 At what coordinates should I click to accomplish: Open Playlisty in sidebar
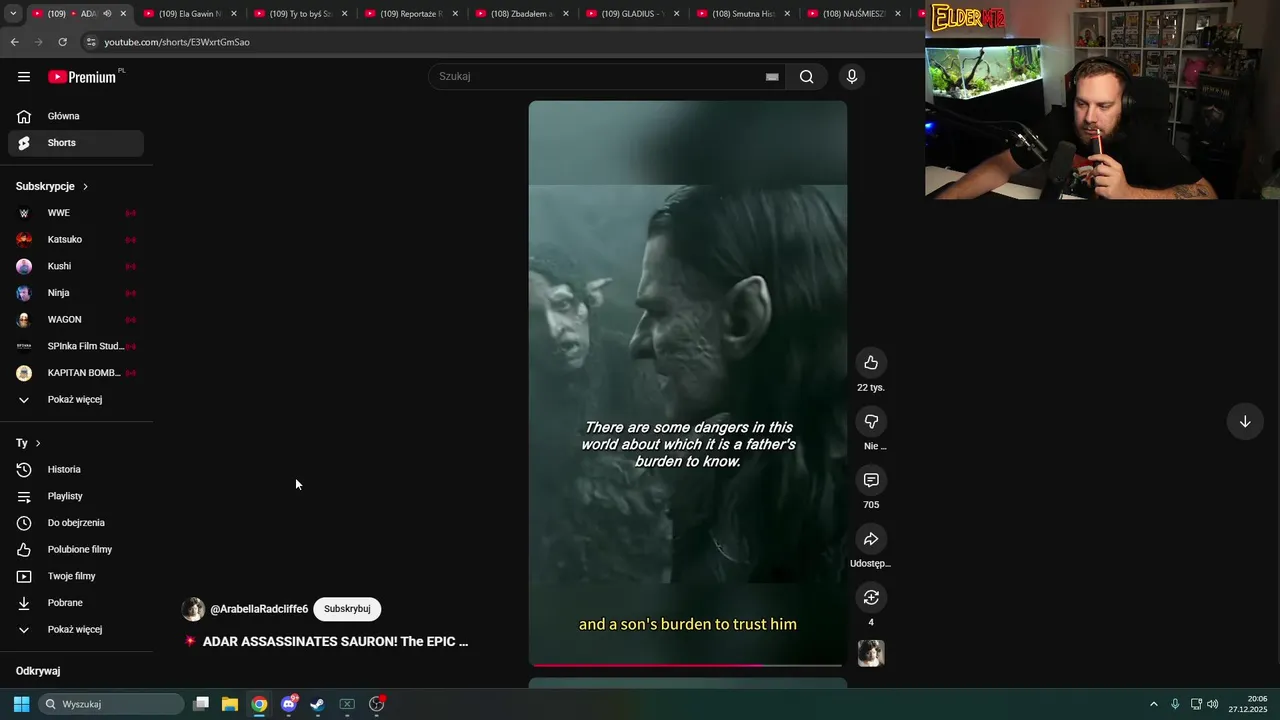pyautogui.click(x=76, y=496)
